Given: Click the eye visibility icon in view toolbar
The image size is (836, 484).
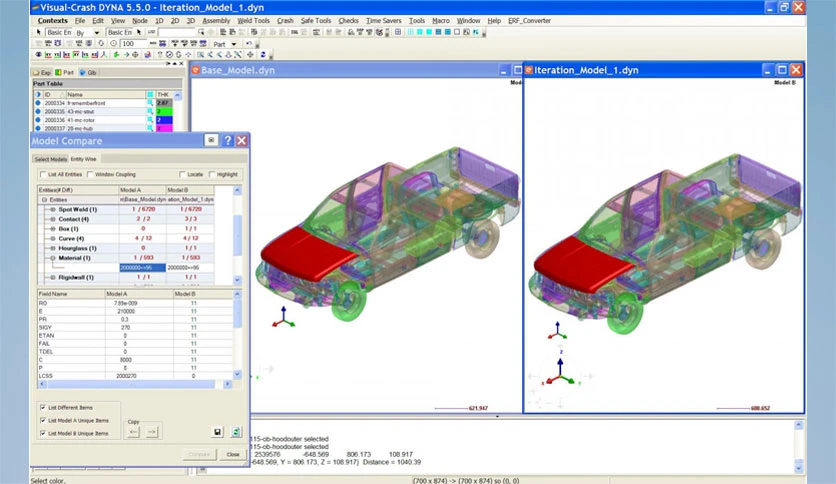Looking at the screenshot, I should click(x=38, y=54).
